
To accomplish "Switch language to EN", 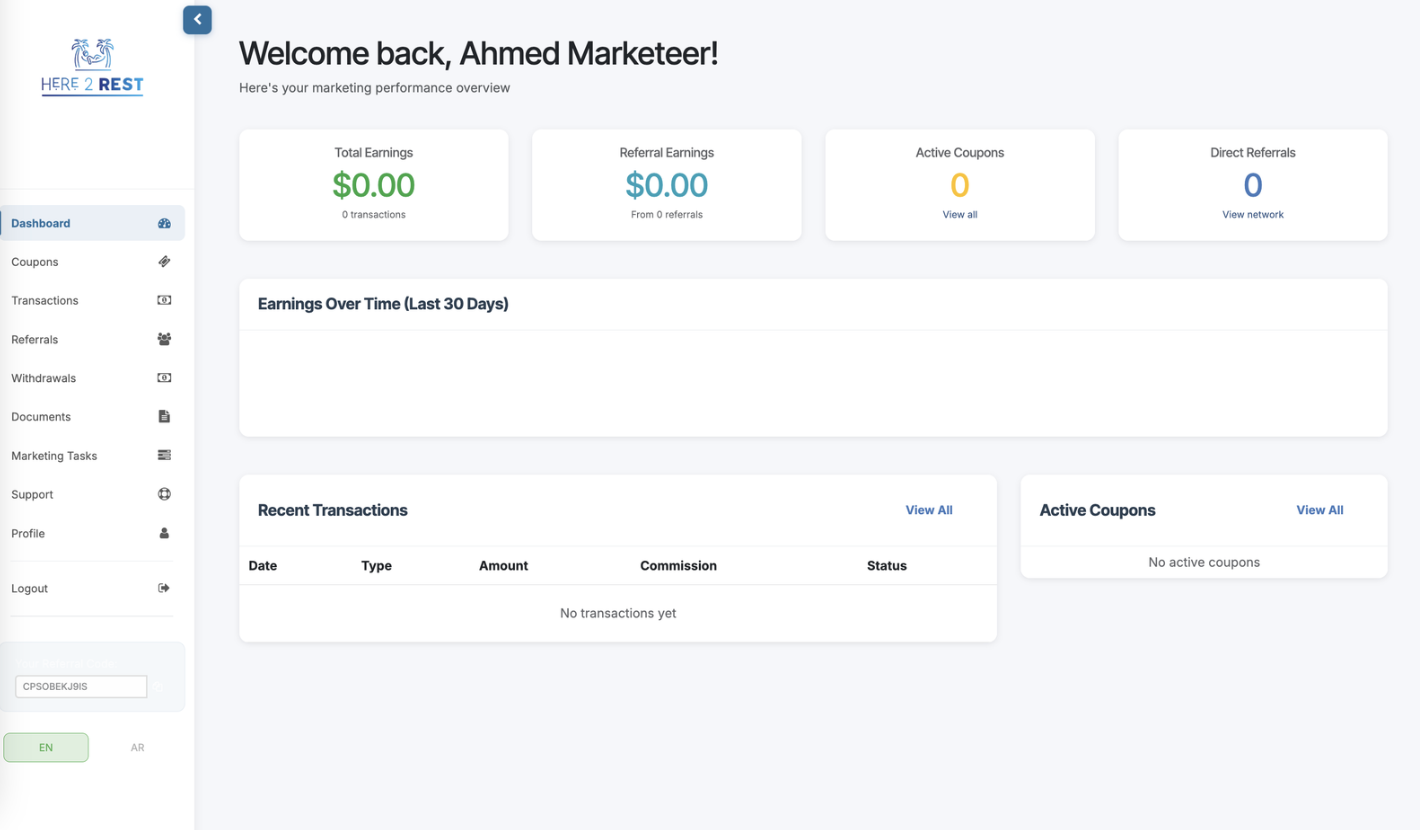I will (46, 748).
